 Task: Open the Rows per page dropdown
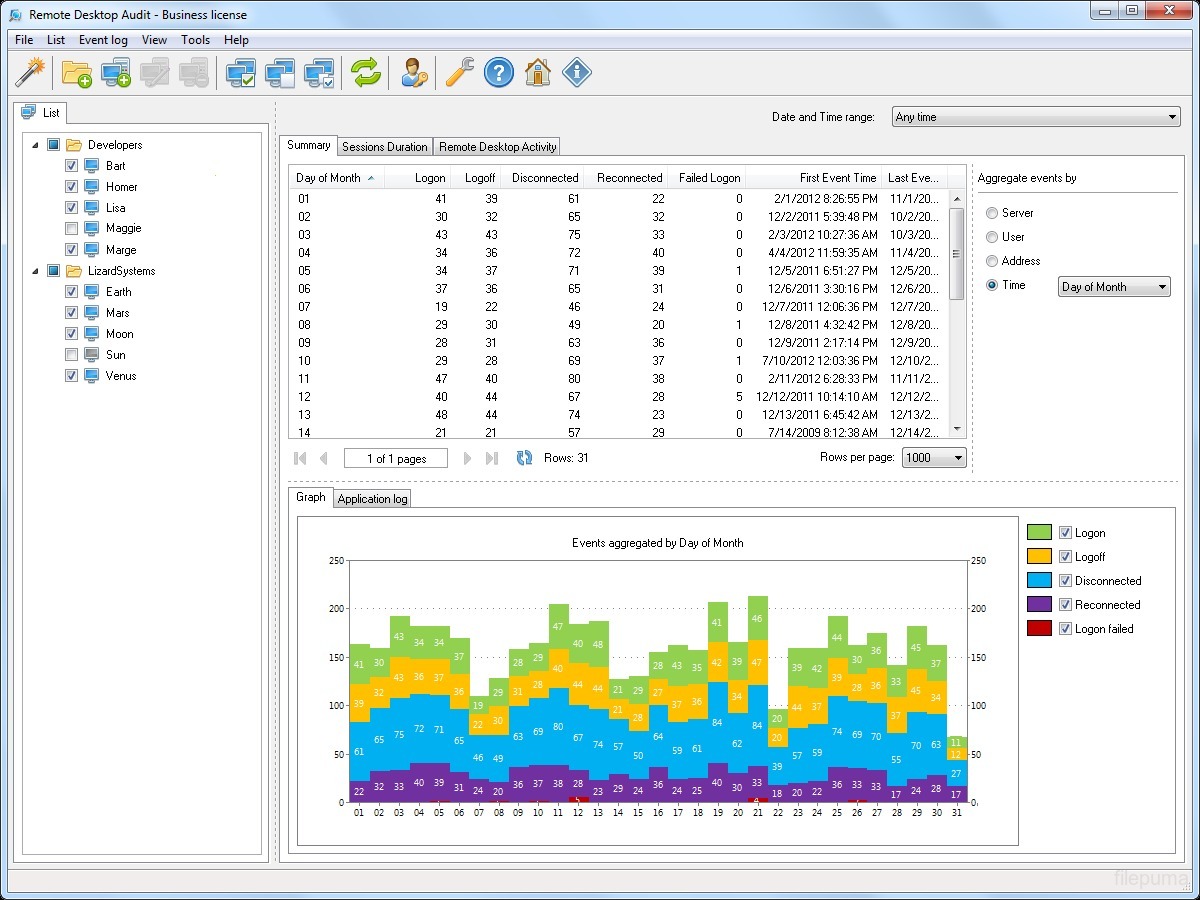click(x=934, y=458)
